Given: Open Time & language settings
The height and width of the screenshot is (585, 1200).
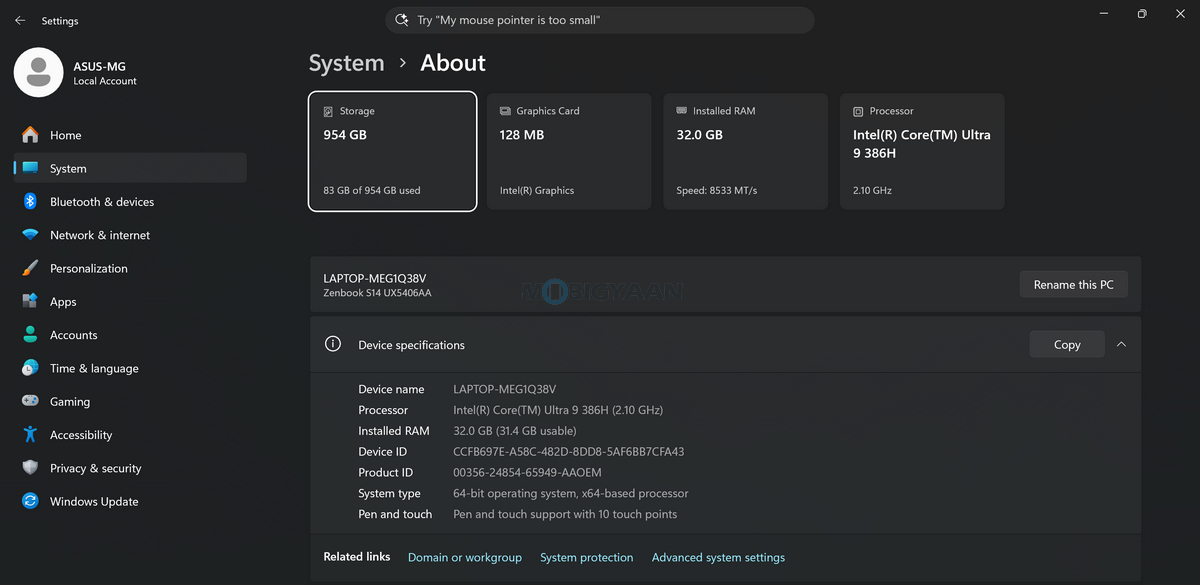Looking at the screenshot, I should 130,368.
